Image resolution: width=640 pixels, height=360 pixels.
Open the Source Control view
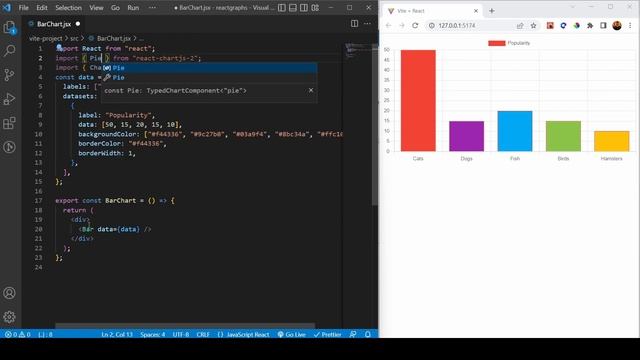click(x=9, y=75)
